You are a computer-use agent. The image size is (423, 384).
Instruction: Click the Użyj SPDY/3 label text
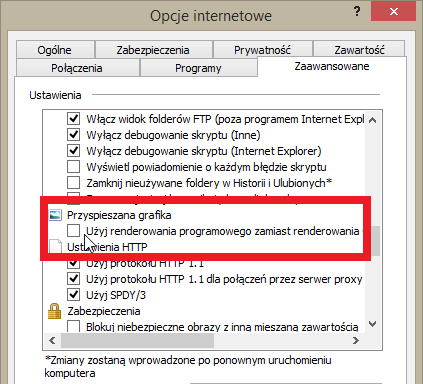tap(116, 295)
